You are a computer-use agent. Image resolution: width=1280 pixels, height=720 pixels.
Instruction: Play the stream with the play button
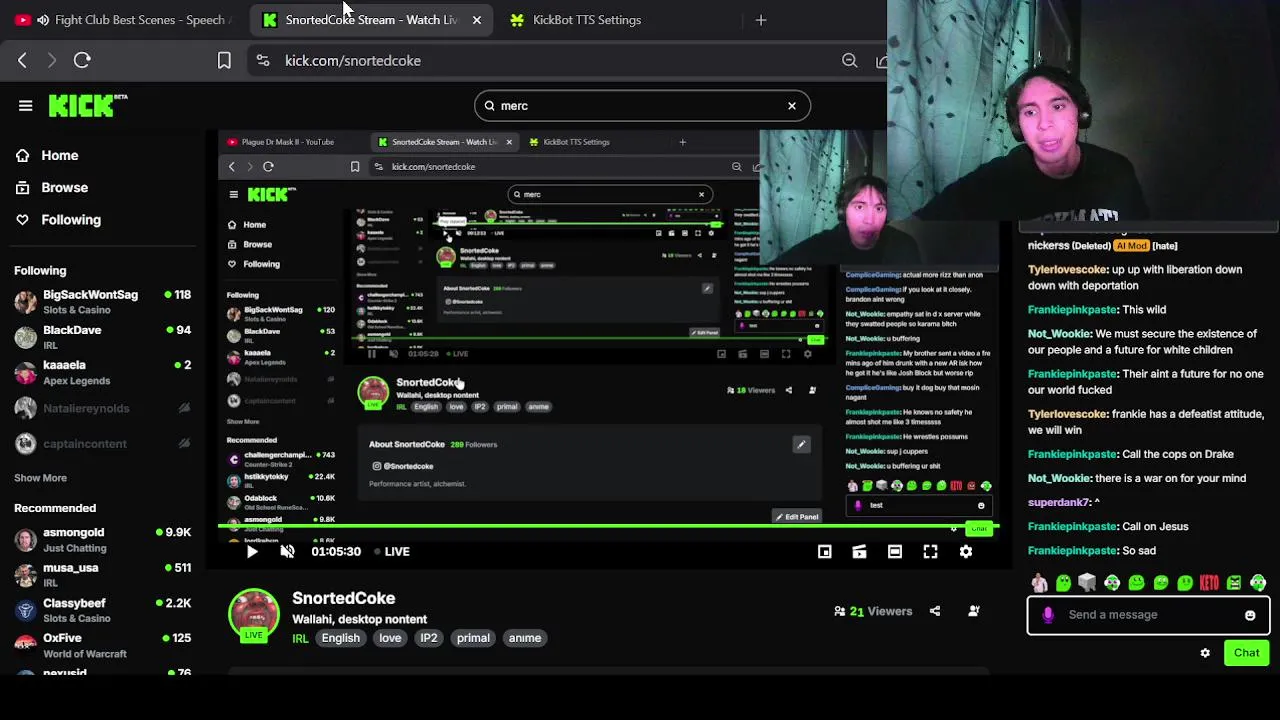(252, 551)
